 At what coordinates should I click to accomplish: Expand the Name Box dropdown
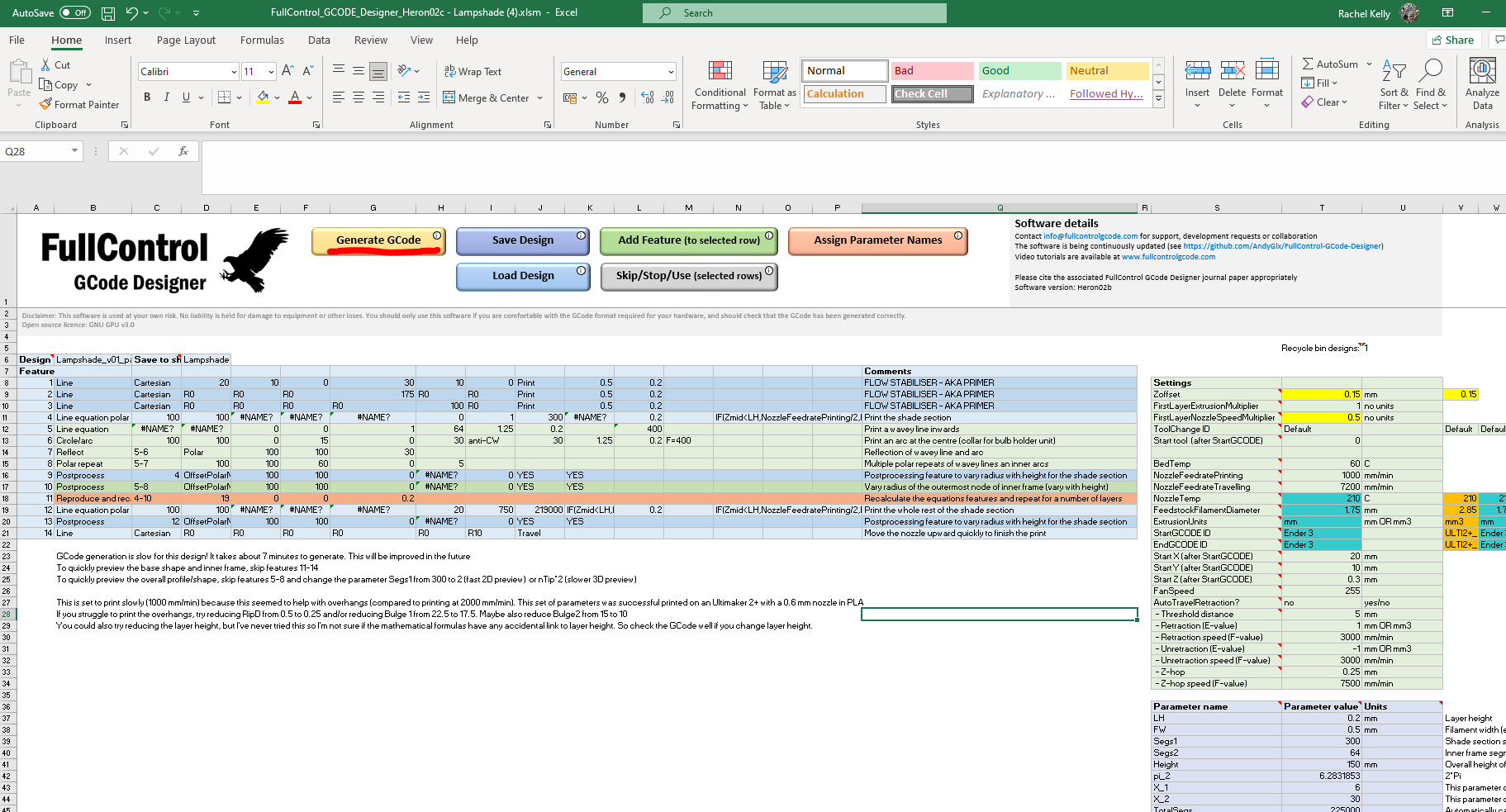(x=74, y=151)
